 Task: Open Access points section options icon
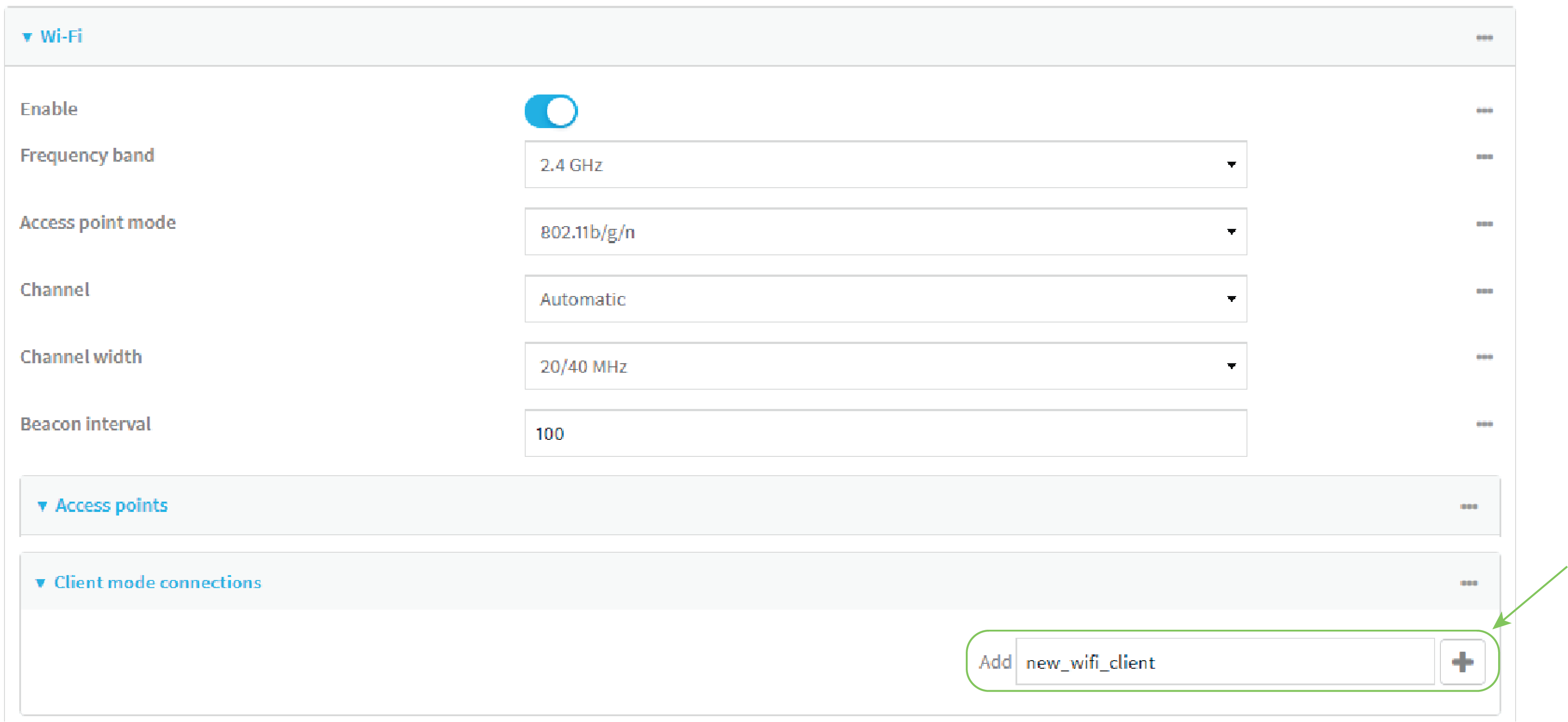(x=1468, y=507)
